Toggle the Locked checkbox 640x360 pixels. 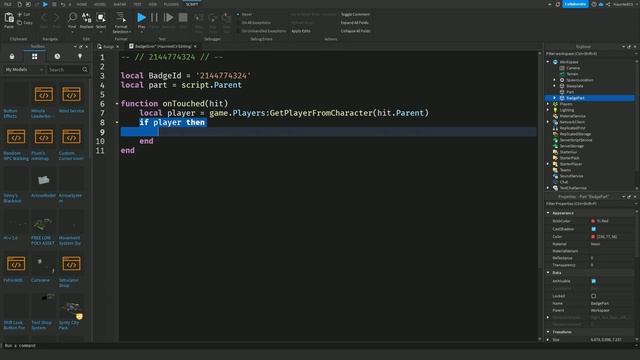click(x=593, y=296)
